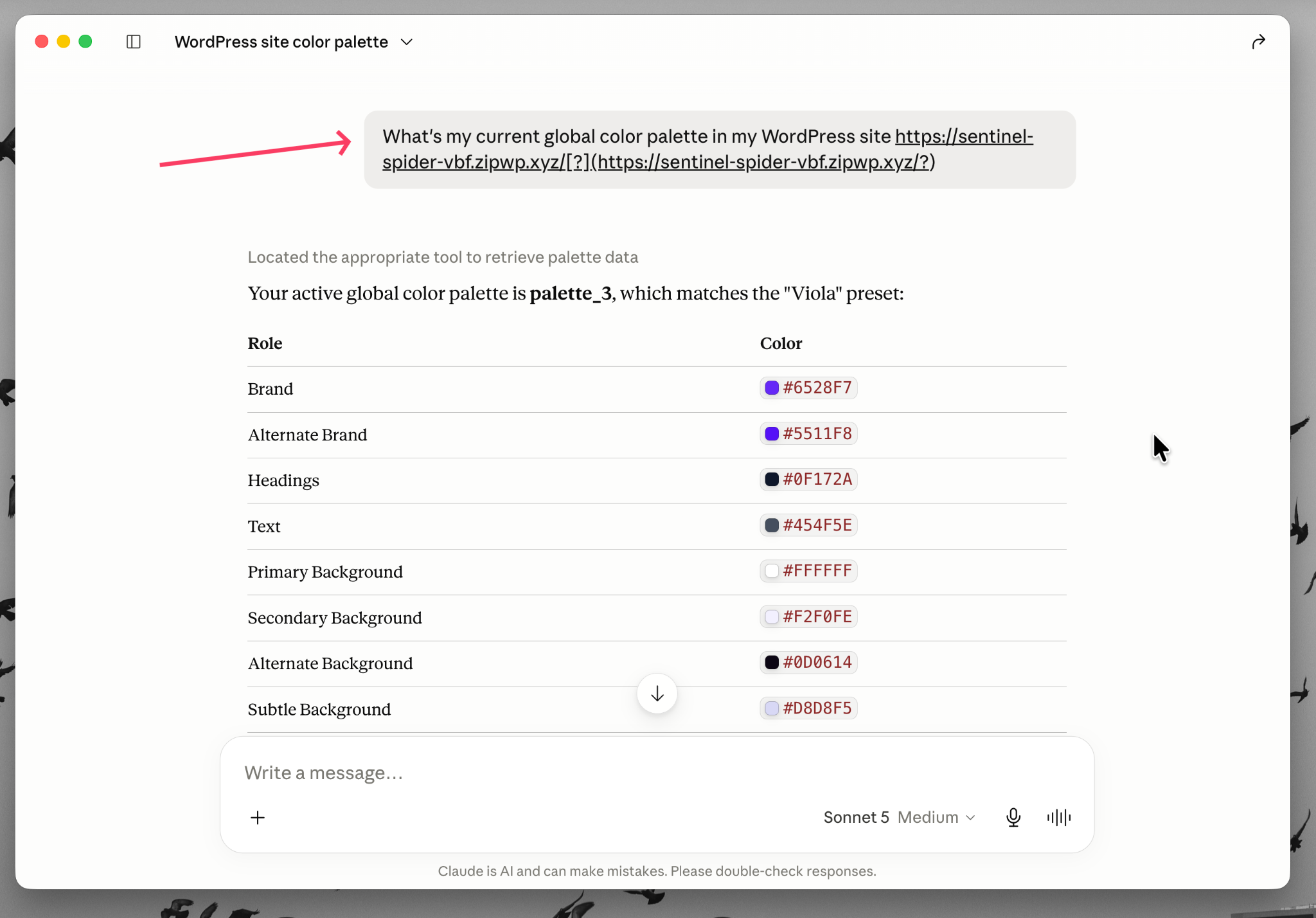Open the Sonnet 5 Medium model selector
The width and height of the screenshot is (1316, 918).
pyautogui.click(x=899, y=817)
